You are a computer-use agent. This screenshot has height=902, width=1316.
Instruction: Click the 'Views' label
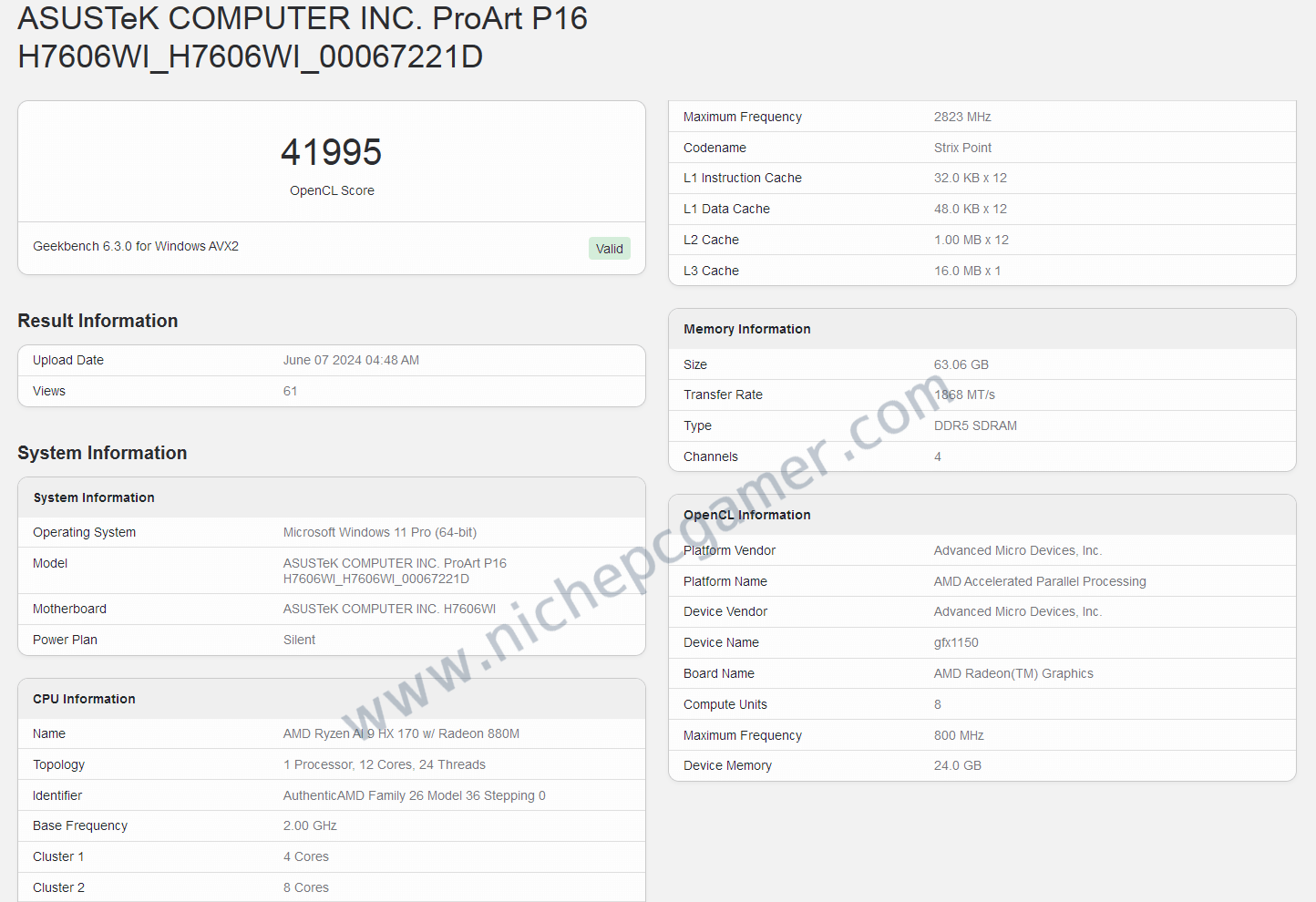[49, 391]
